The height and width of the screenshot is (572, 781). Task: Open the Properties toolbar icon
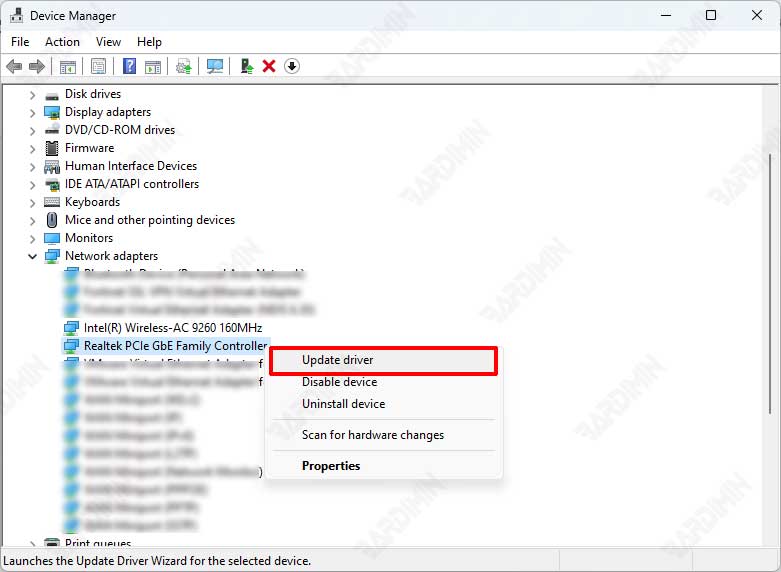point(99,66)
